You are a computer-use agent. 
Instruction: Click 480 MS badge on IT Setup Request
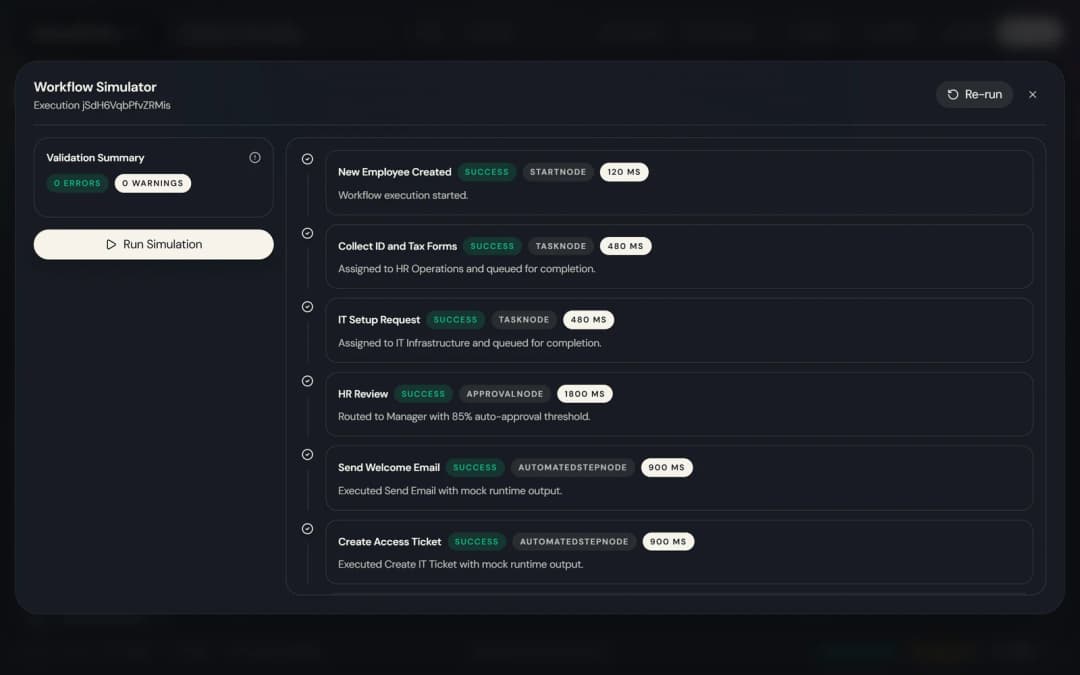[588, 320]
